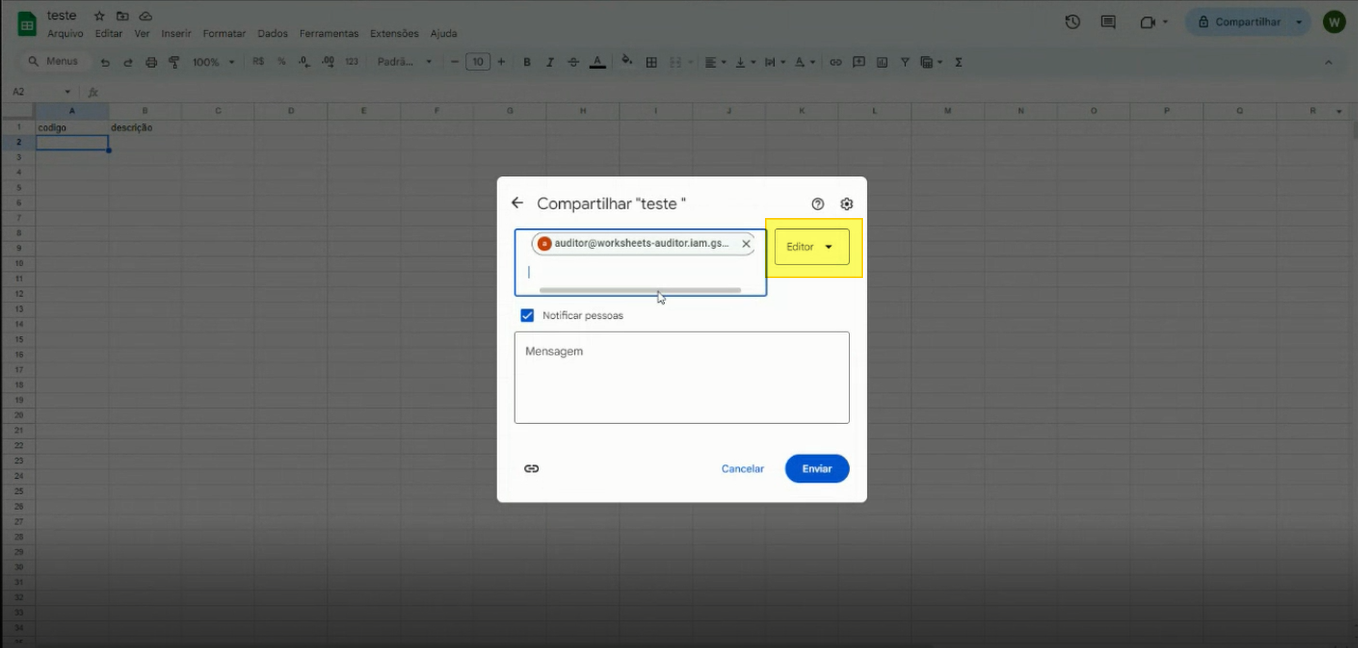Viewport: 1358px width, 648px height.
Task: Increase decimal places
Action: (x=328, y=62)
